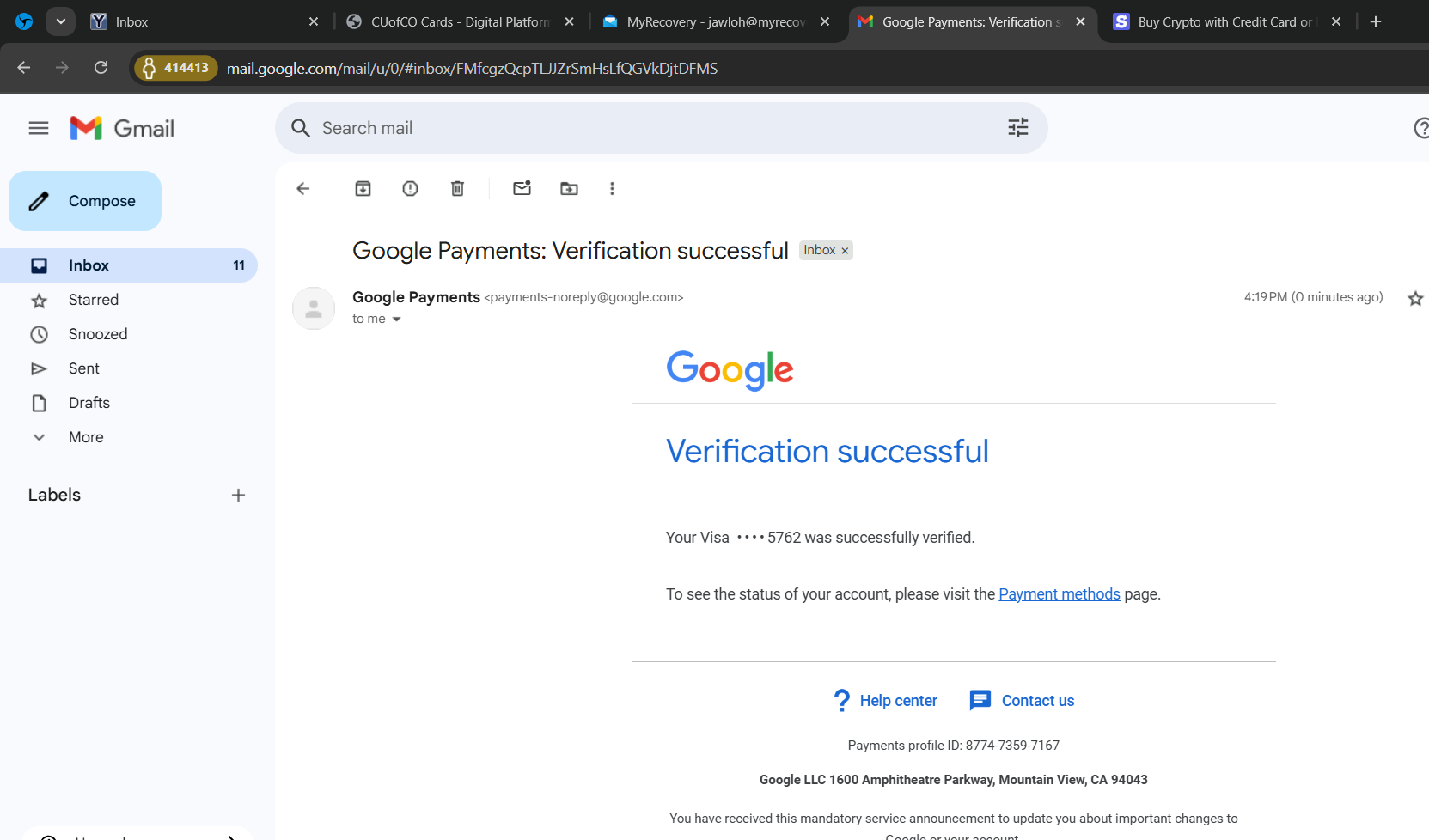
Task: Star the Google Payments email
Action: pyautogui.click(x=1414, y=298)
